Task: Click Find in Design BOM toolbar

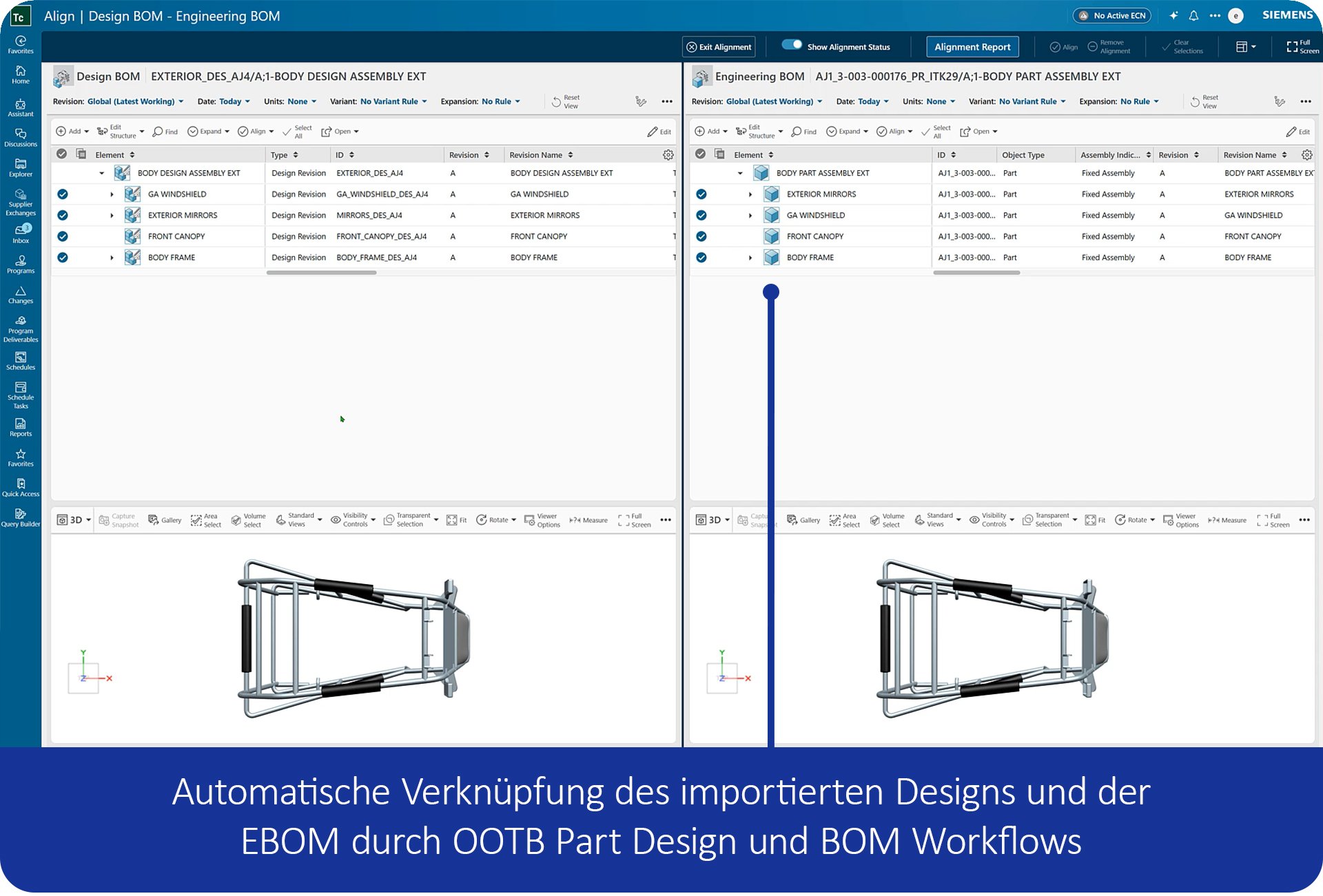Action: [x=165, y=132]
